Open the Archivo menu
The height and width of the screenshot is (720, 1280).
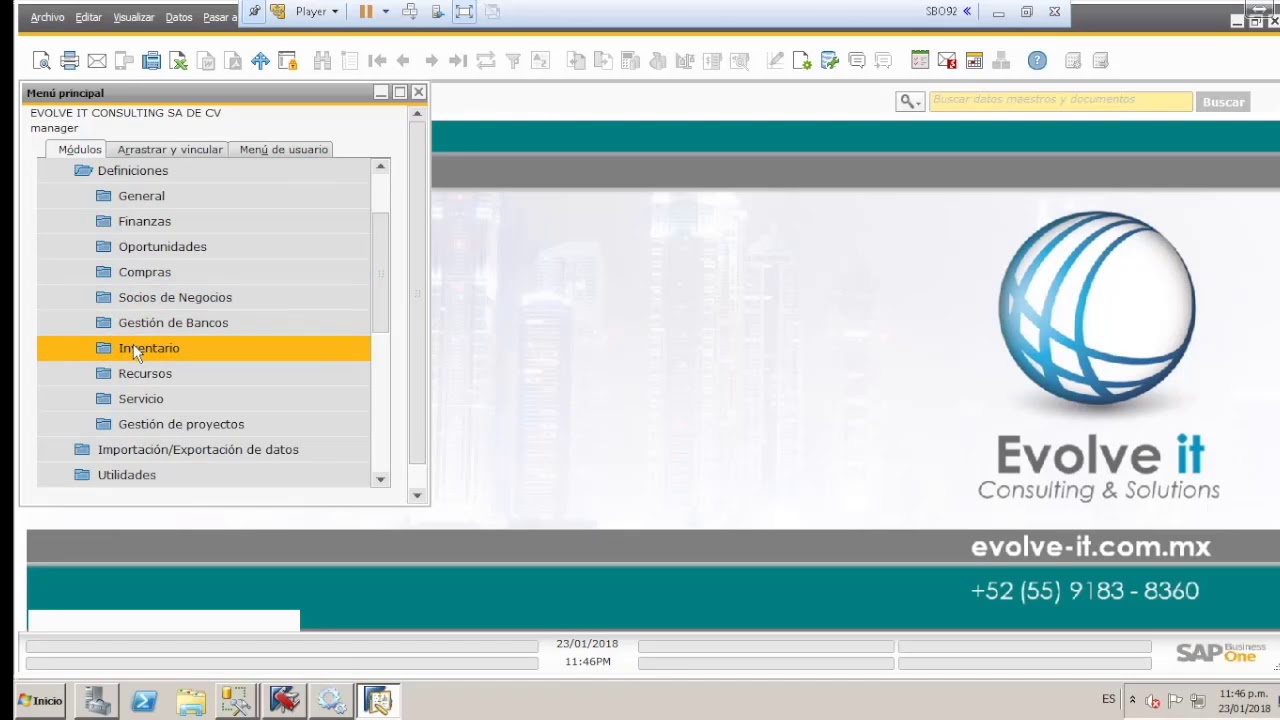pos(47,18)
